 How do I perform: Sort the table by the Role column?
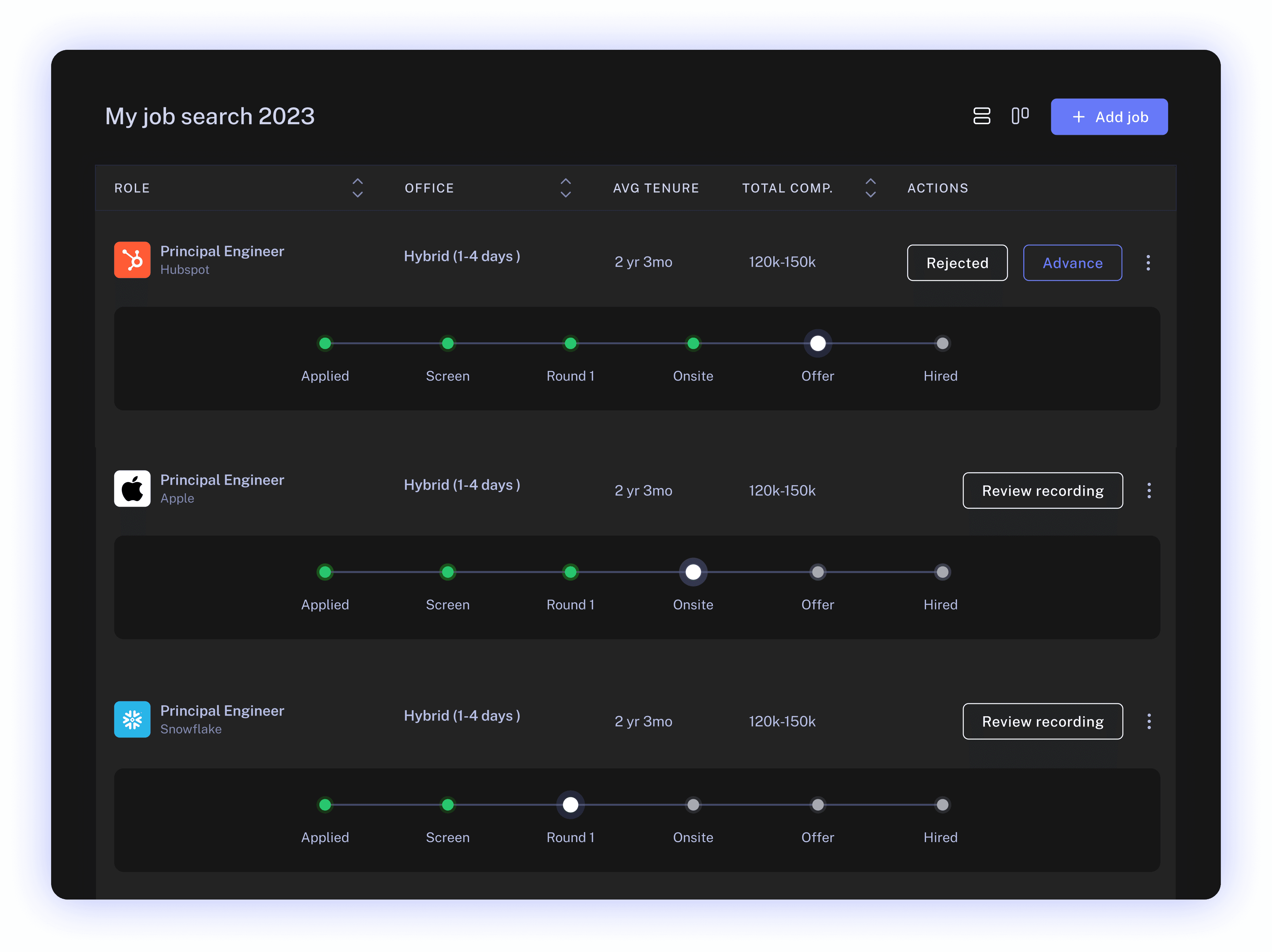click(x=357, y=188)
